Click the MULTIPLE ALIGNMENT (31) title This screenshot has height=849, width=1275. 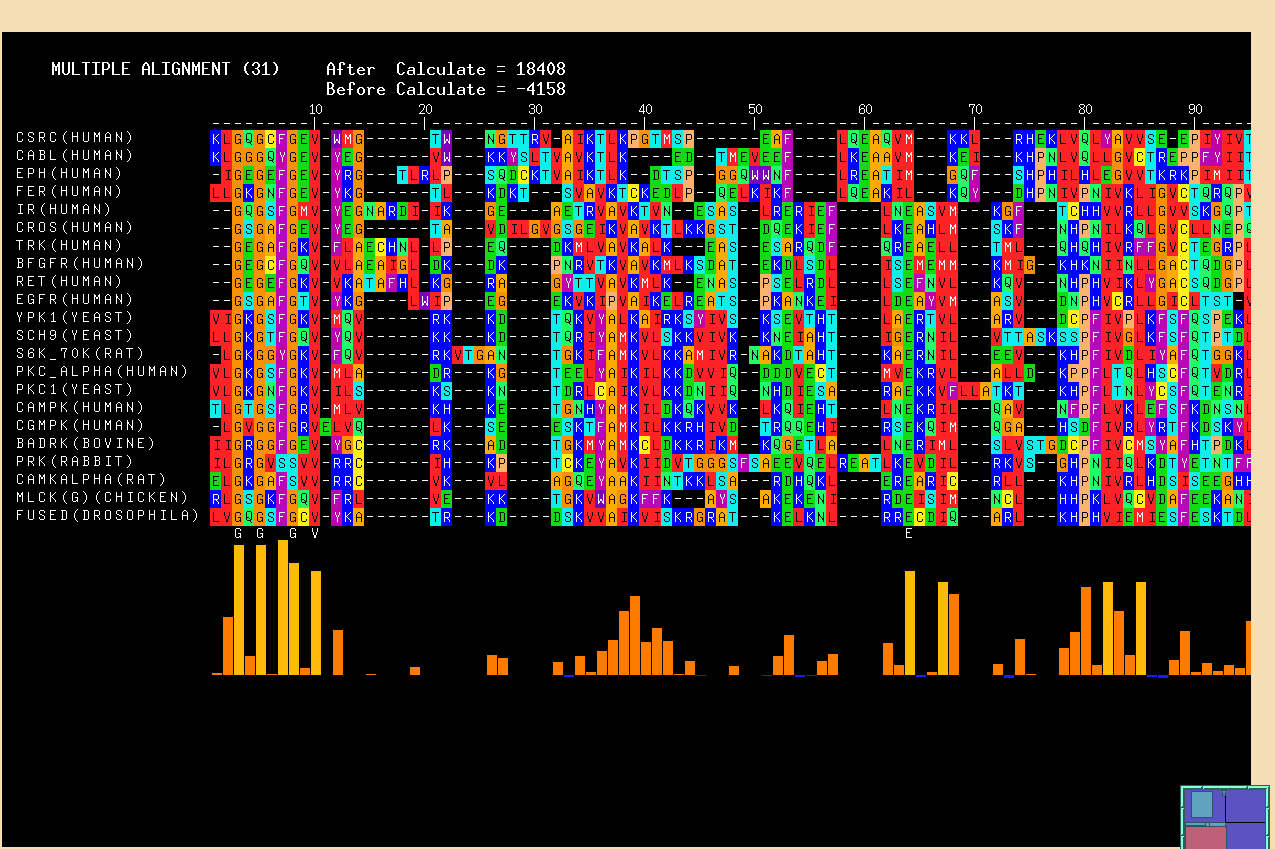tap(140, 70)
